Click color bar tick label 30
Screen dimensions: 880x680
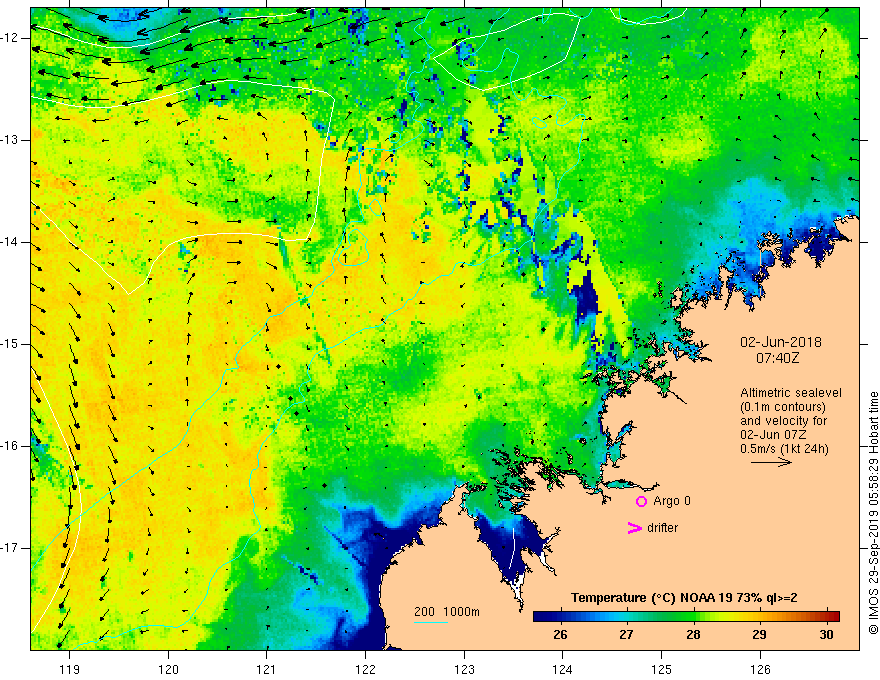pos(826,635)
